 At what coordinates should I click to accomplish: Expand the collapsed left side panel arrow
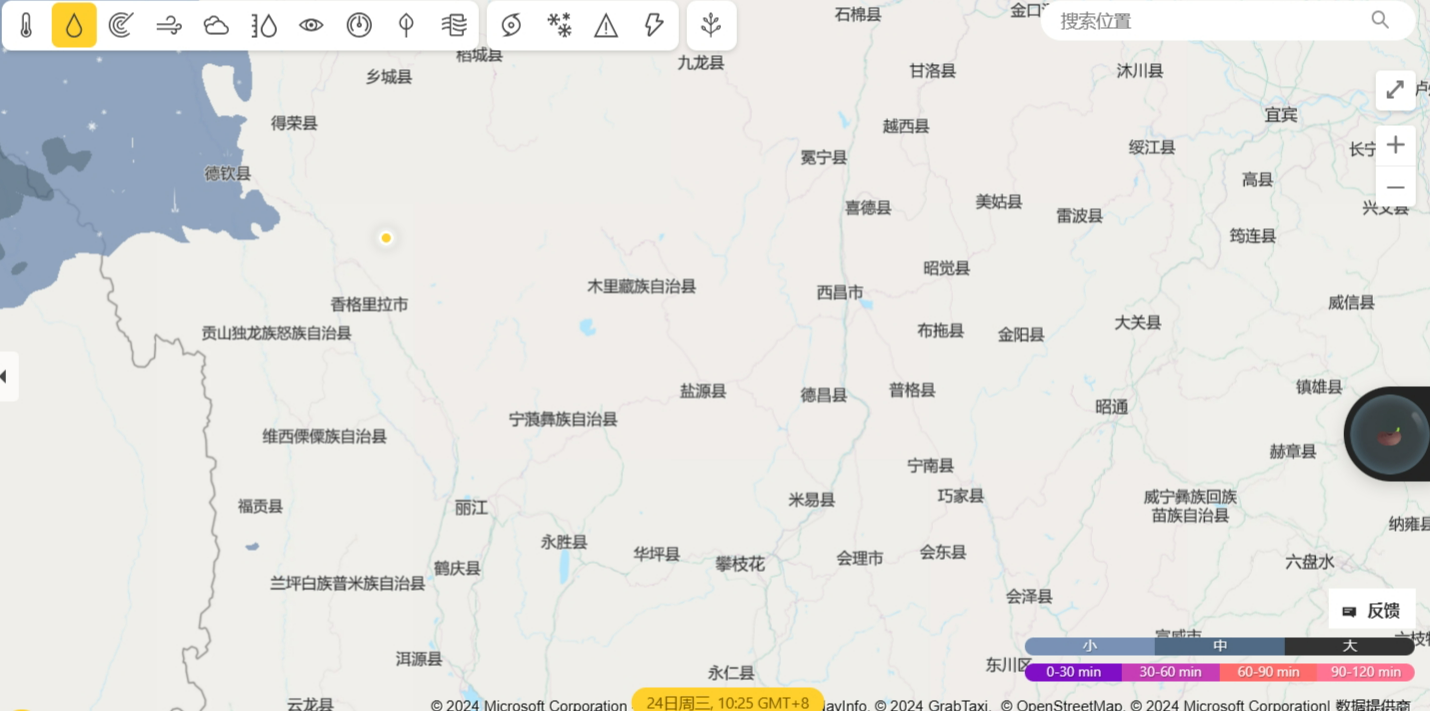[x=5, y=376]
